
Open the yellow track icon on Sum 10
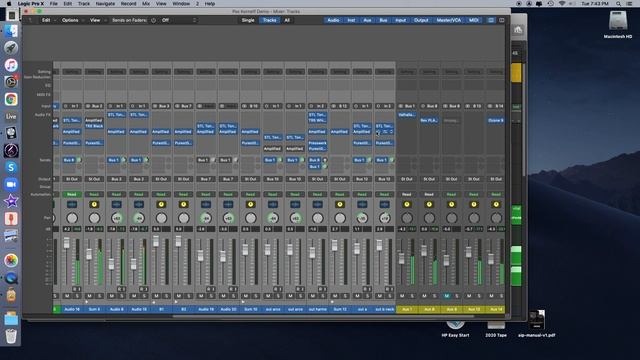(250, 204)
